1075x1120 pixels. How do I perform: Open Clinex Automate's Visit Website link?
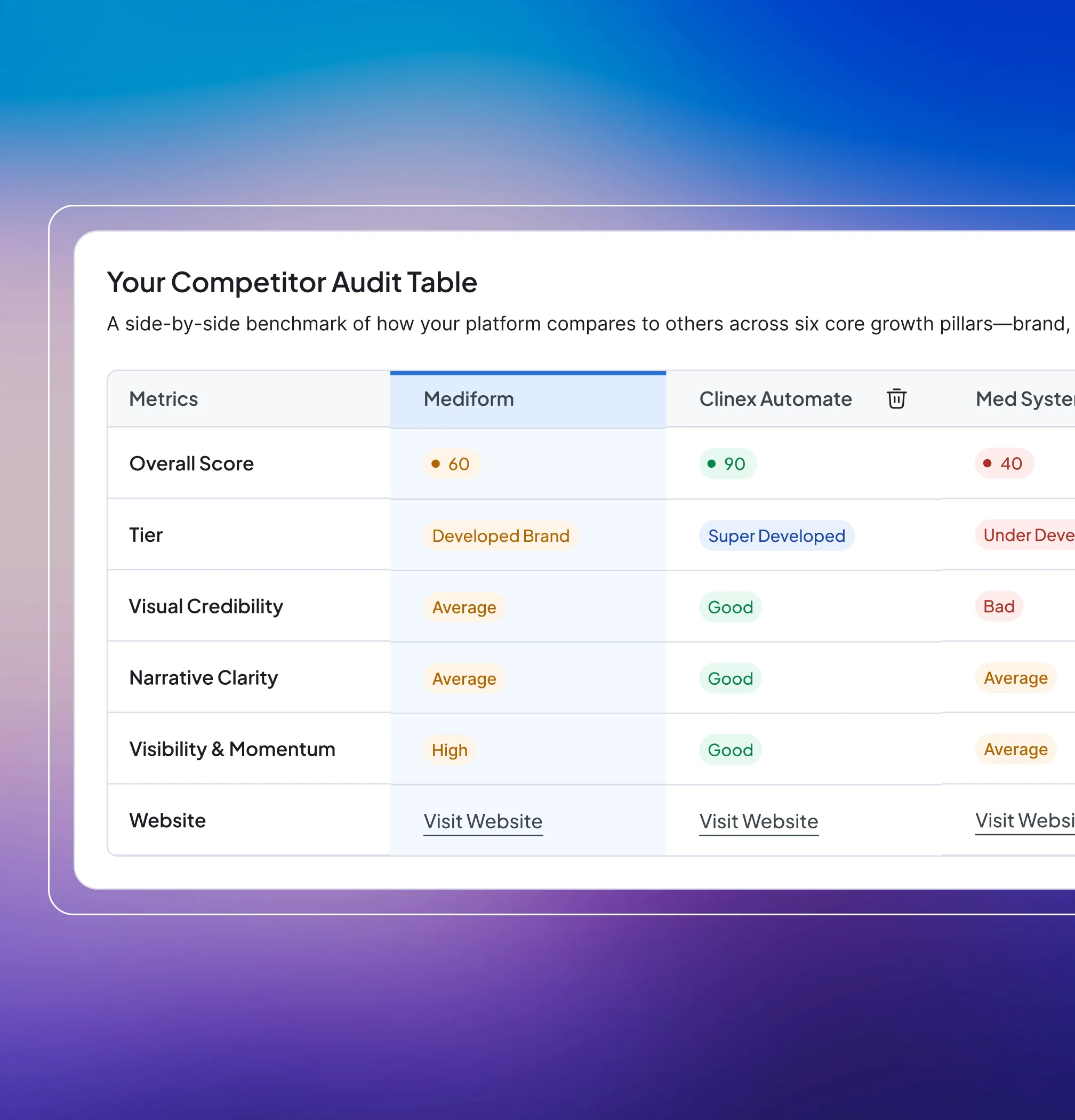coord(759,821)
